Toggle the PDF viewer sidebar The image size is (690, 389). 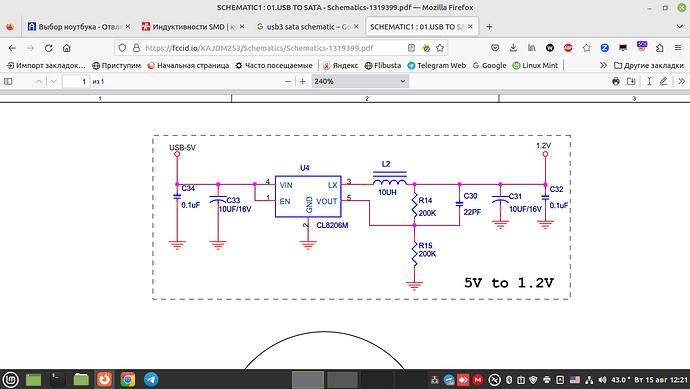click(8, 81)
